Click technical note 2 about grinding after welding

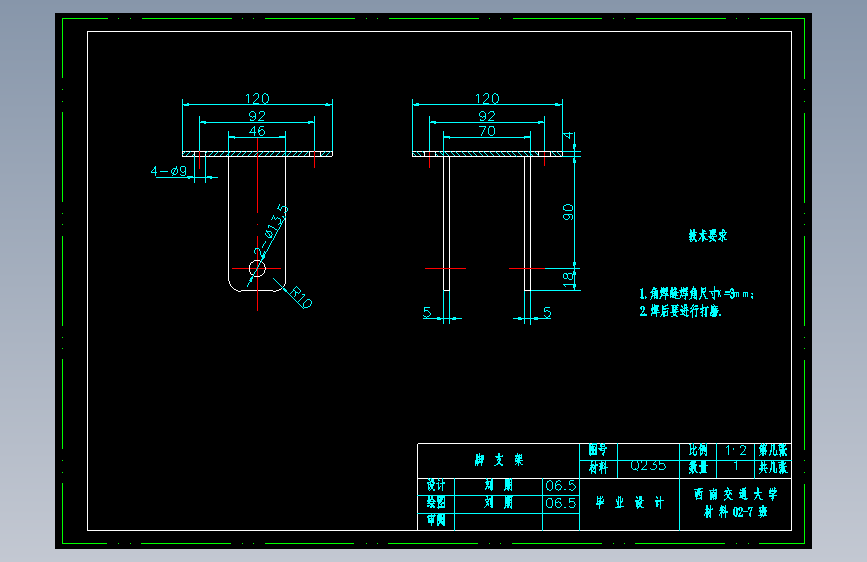(x=681, y=311)
